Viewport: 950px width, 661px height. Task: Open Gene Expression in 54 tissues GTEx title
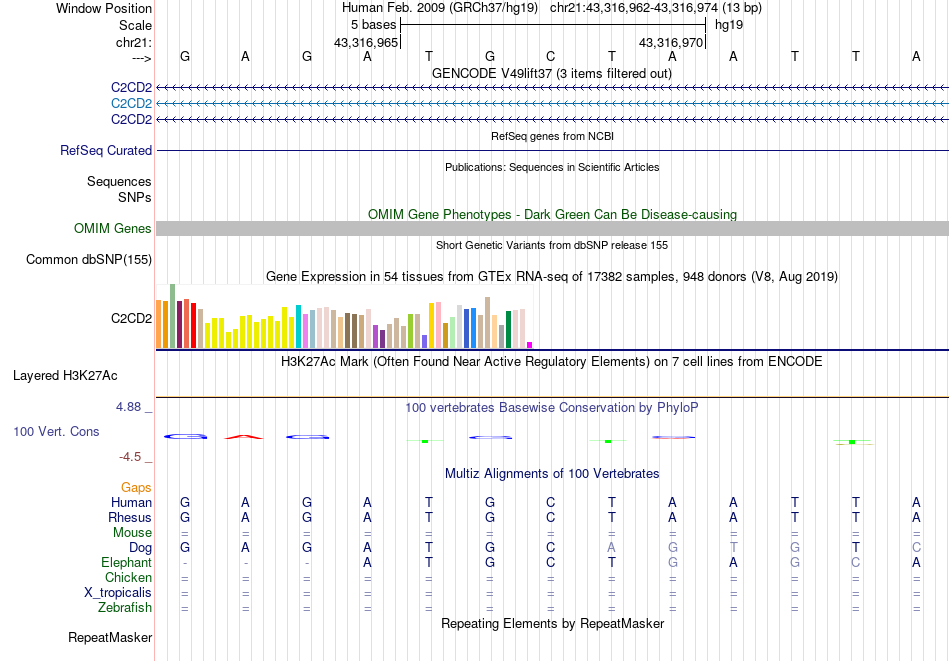(x=552, y=277)
